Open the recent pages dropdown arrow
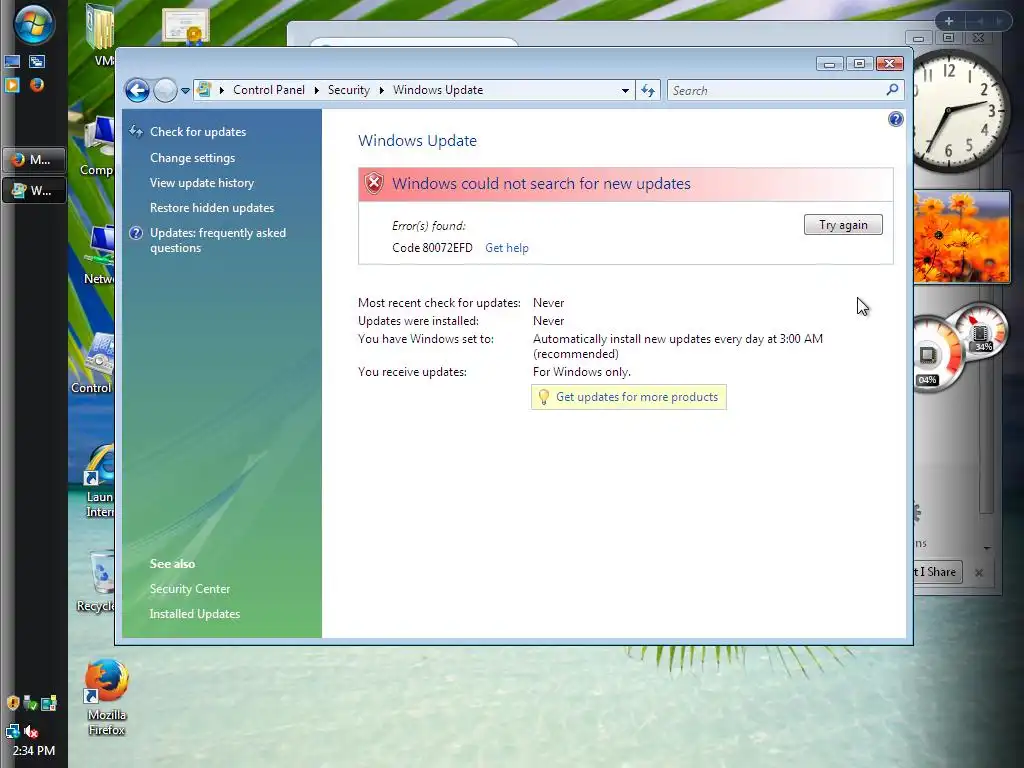 click(185, 91)
